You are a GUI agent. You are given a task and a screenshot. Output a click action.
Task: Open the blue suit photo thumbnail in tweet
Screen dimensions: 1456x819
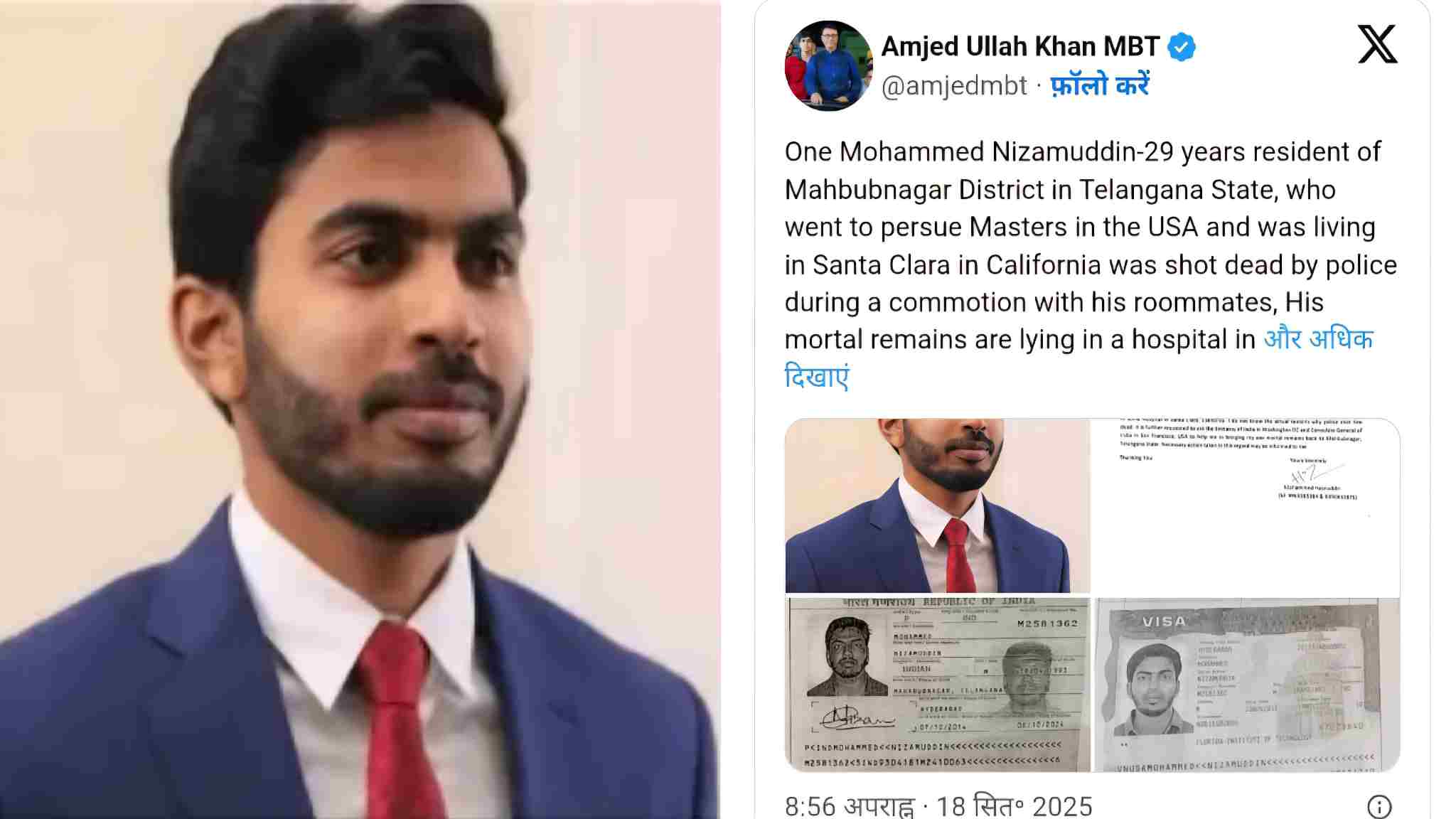coord(937,505)
